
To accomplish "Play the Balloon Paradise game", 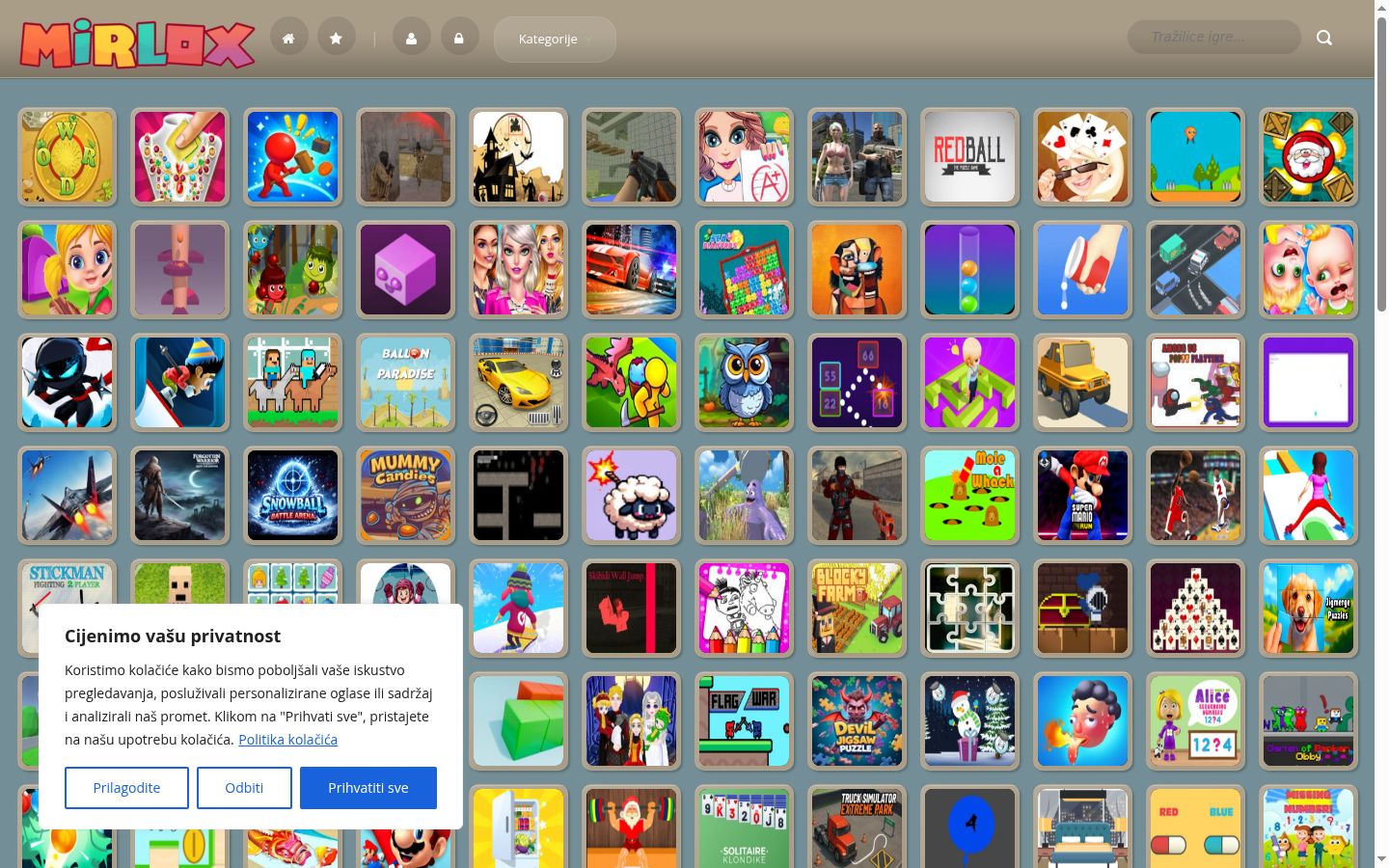I will pyautogui.click(x=405, y=382).
